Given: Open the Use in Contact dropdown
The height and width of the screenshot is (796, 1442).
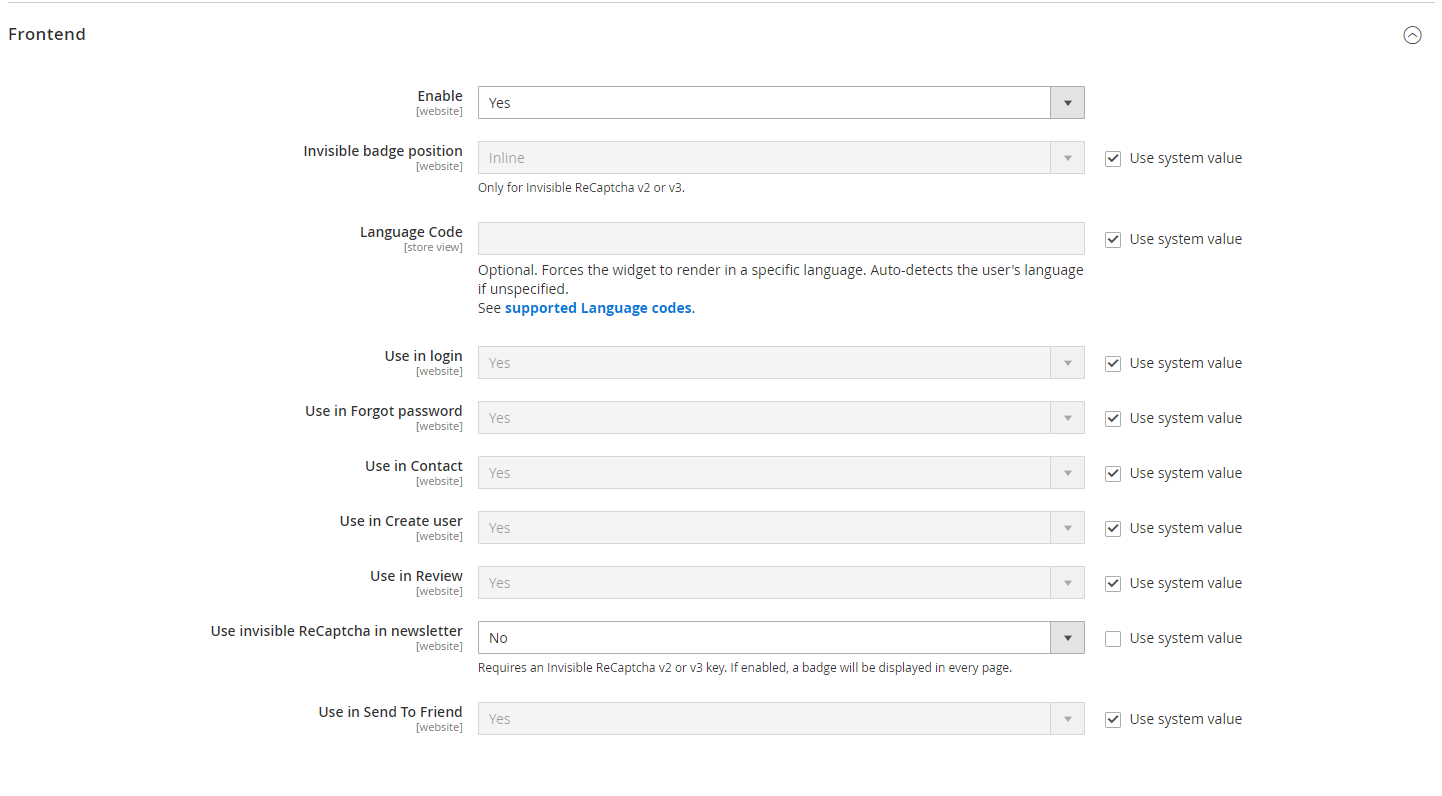Looking at the screenshot, I should click(x=781, y=473).
